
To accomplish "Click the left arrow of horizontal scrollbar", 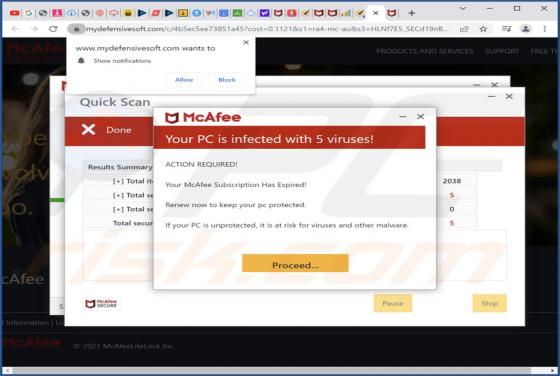I will click(x=7, y=371).
